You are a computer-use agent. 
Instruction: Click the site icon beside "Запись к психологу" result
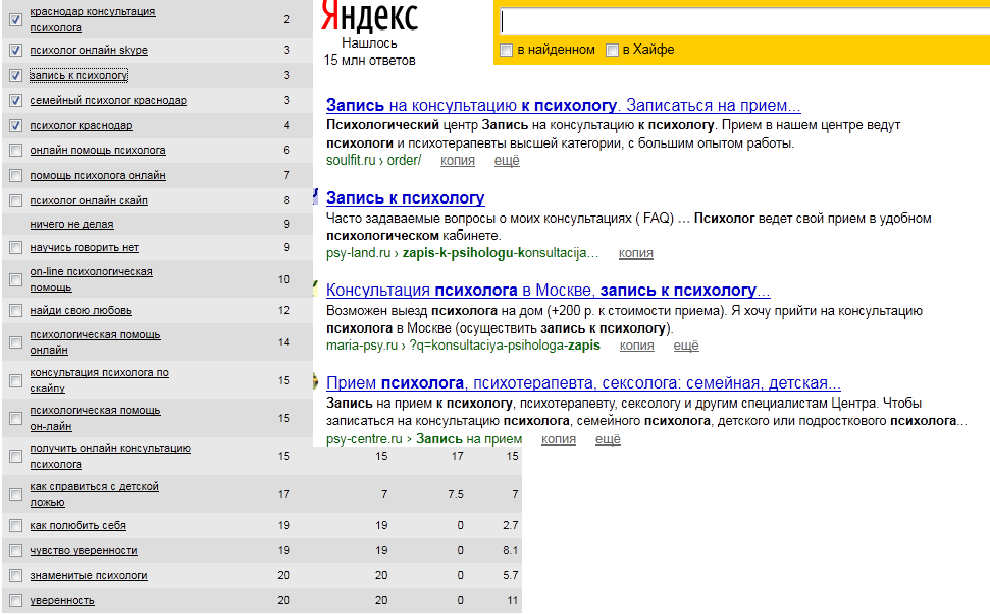315,196
